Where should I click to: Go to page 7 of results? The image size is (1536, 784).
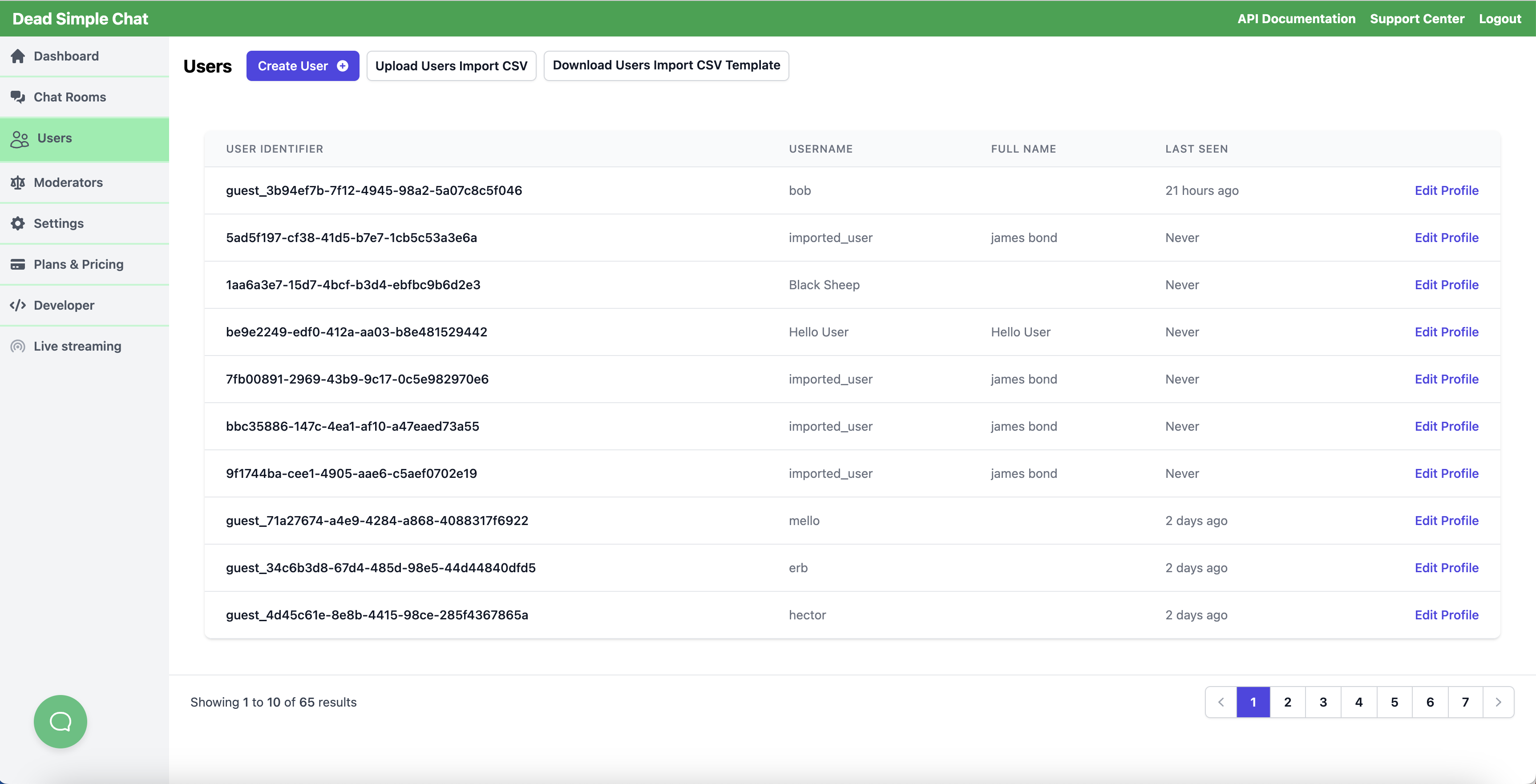coord(1465,702)
